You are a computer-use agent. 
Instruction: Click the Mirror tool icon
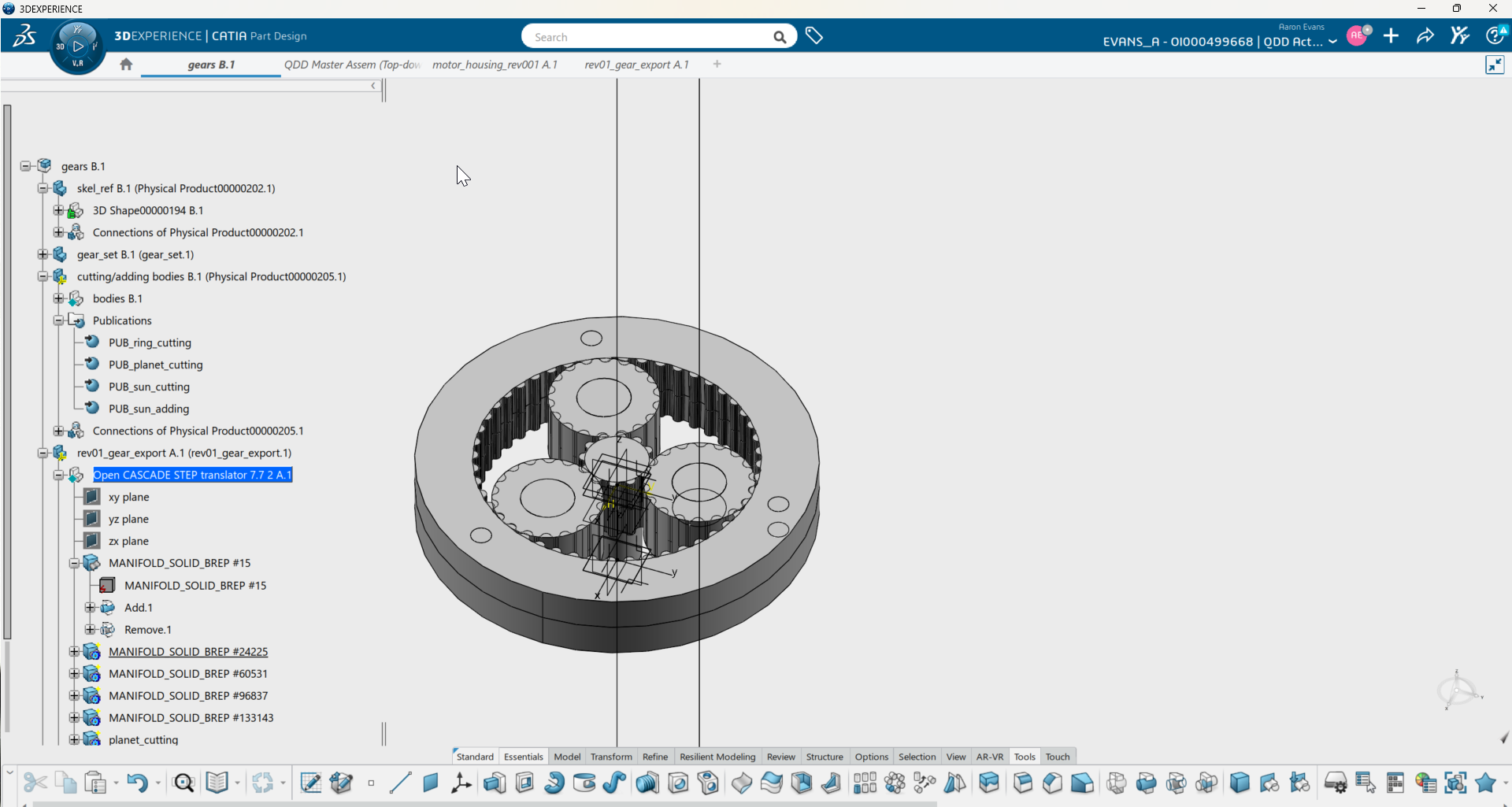coord(954,783)
